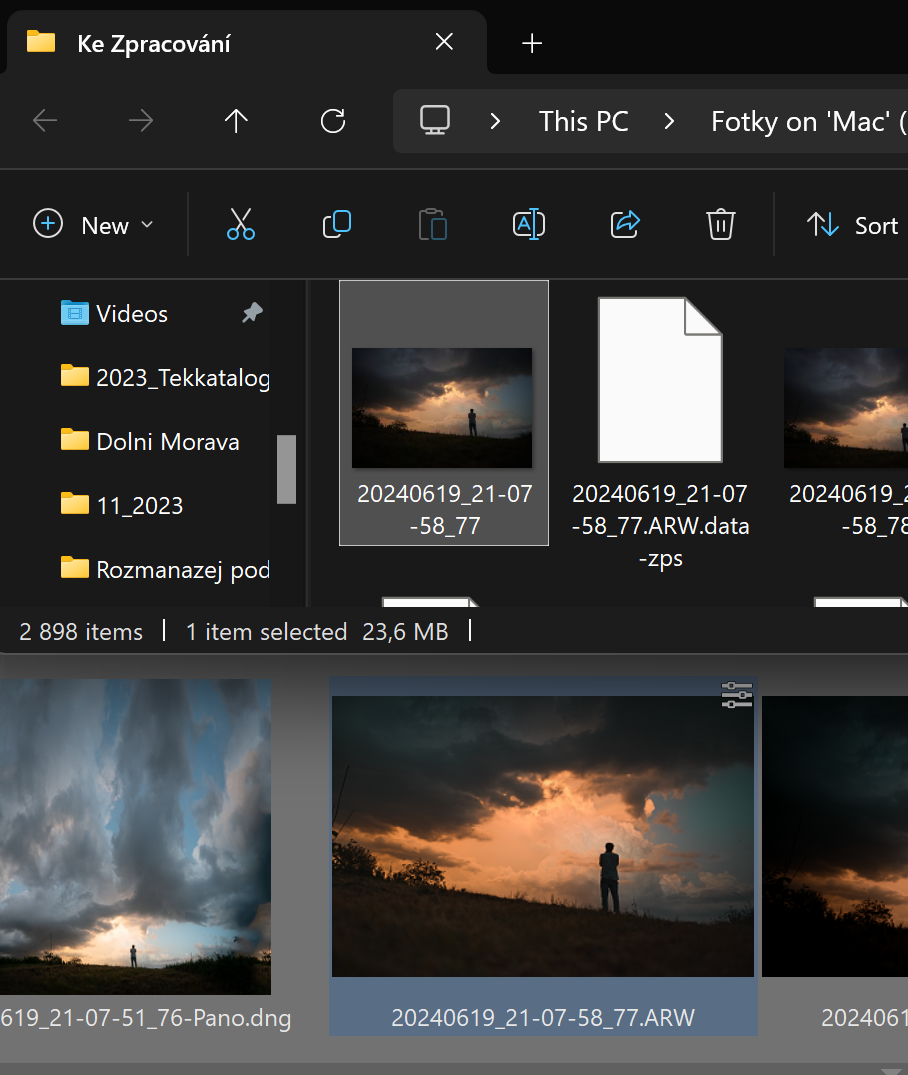The image size is (908, 1075).
Task: Open the New item dropdown
Action: tap(94, 225)
